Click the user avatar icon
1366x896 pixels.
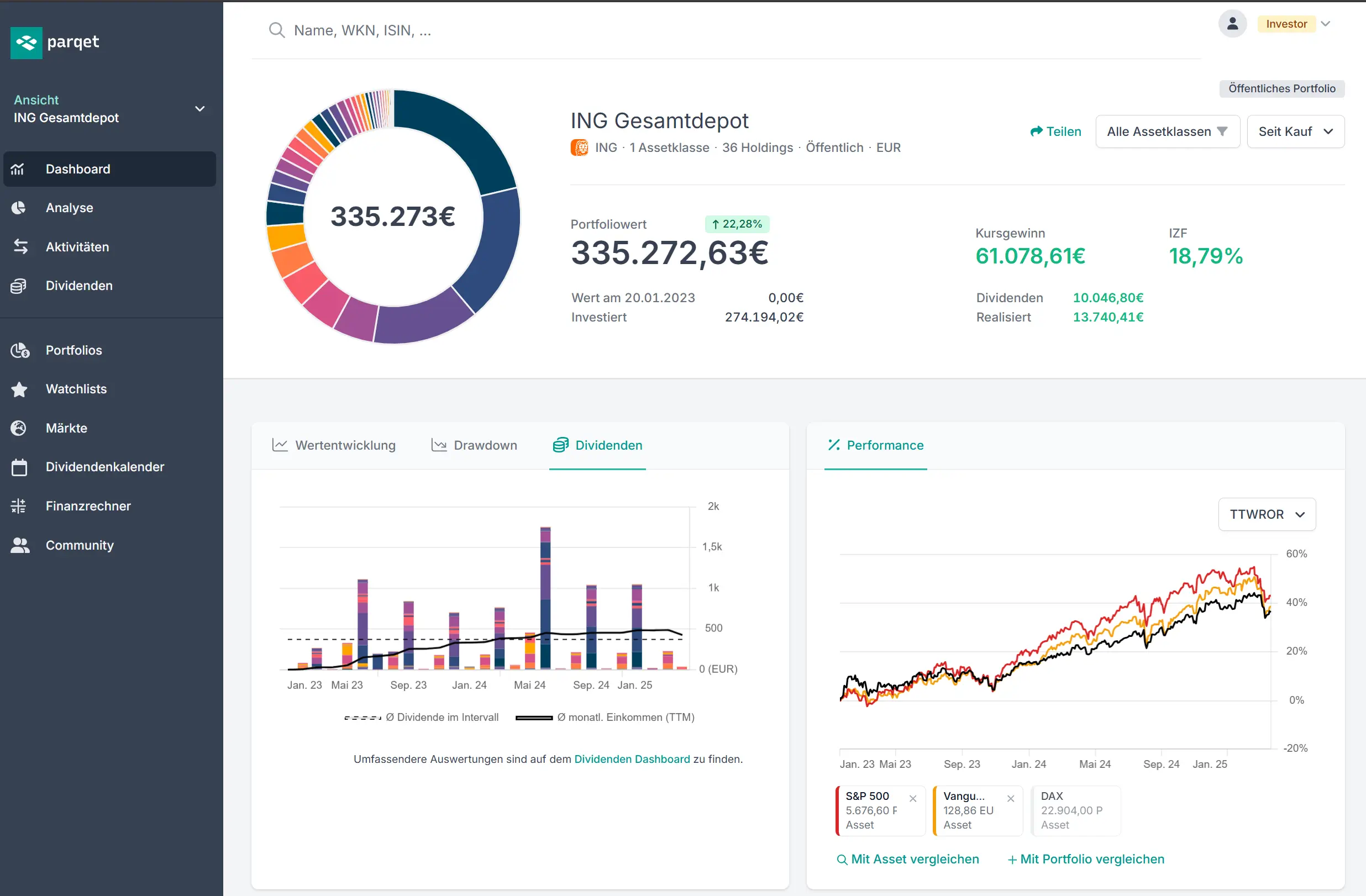1232,24
